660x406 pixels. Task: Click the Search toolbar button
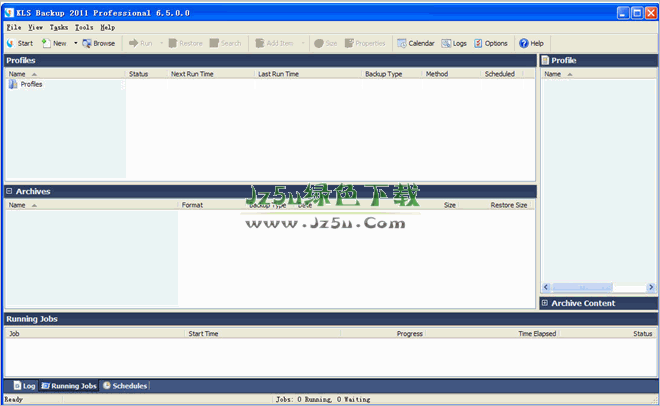click(226, 43)
